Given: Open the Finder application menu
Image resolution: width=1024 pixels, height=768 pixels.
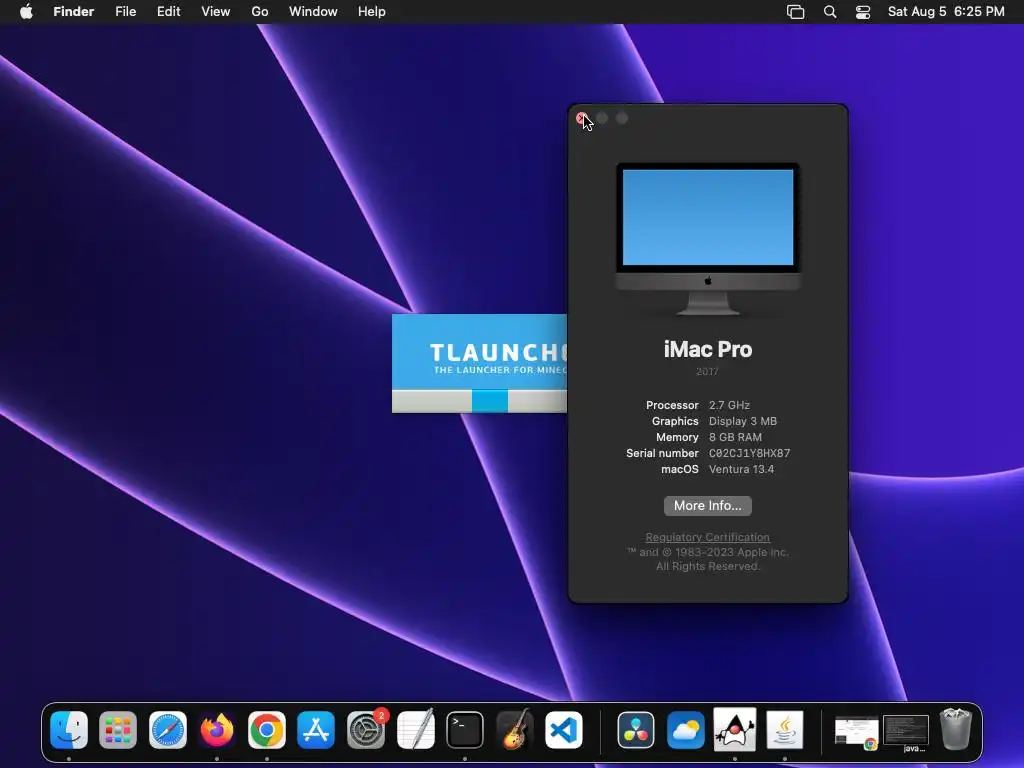Looking at the screenshot, I should 74,12.
